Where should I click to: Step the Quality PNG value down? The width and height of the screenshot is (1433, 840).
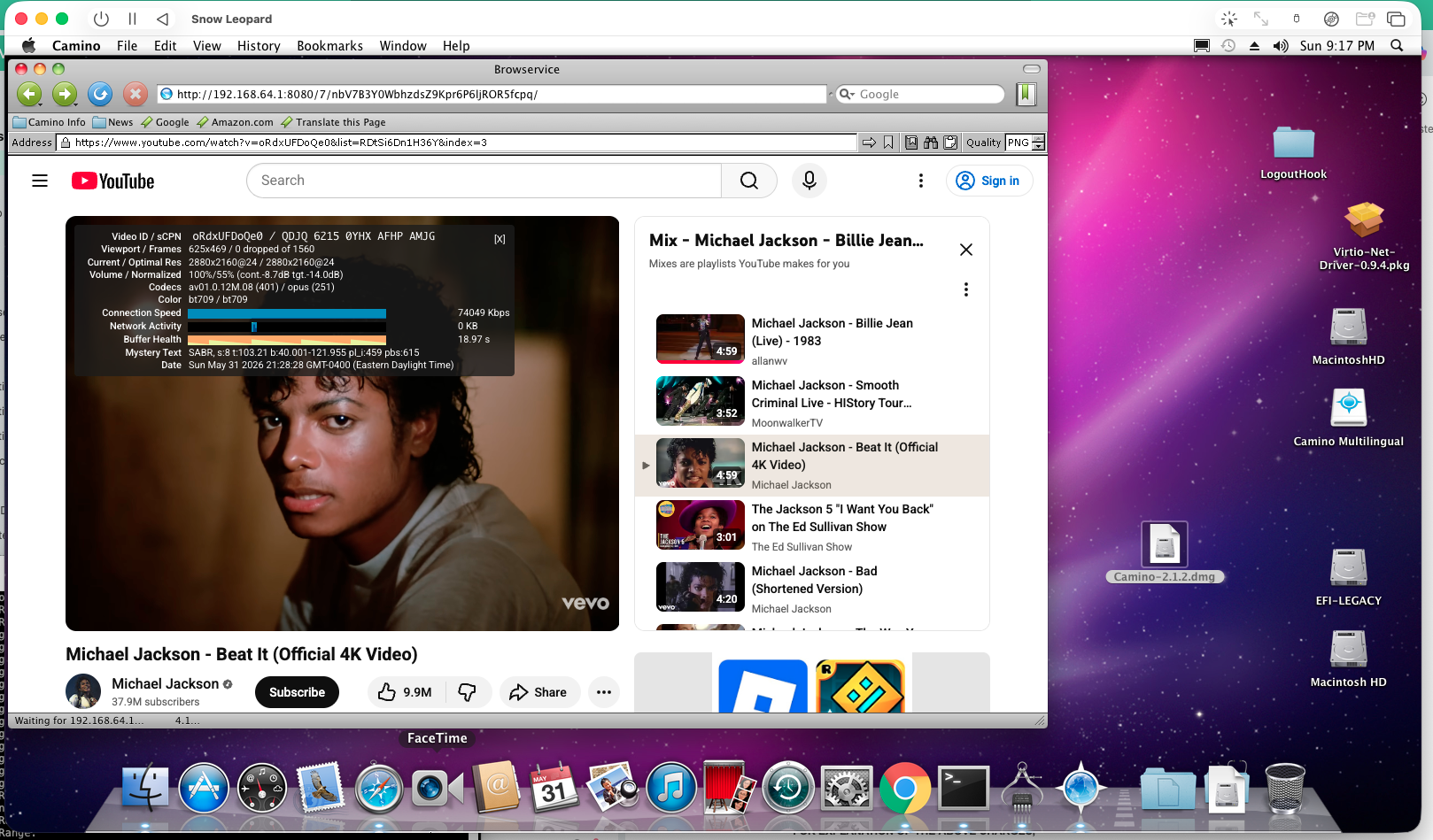[x=1039, y=146]
